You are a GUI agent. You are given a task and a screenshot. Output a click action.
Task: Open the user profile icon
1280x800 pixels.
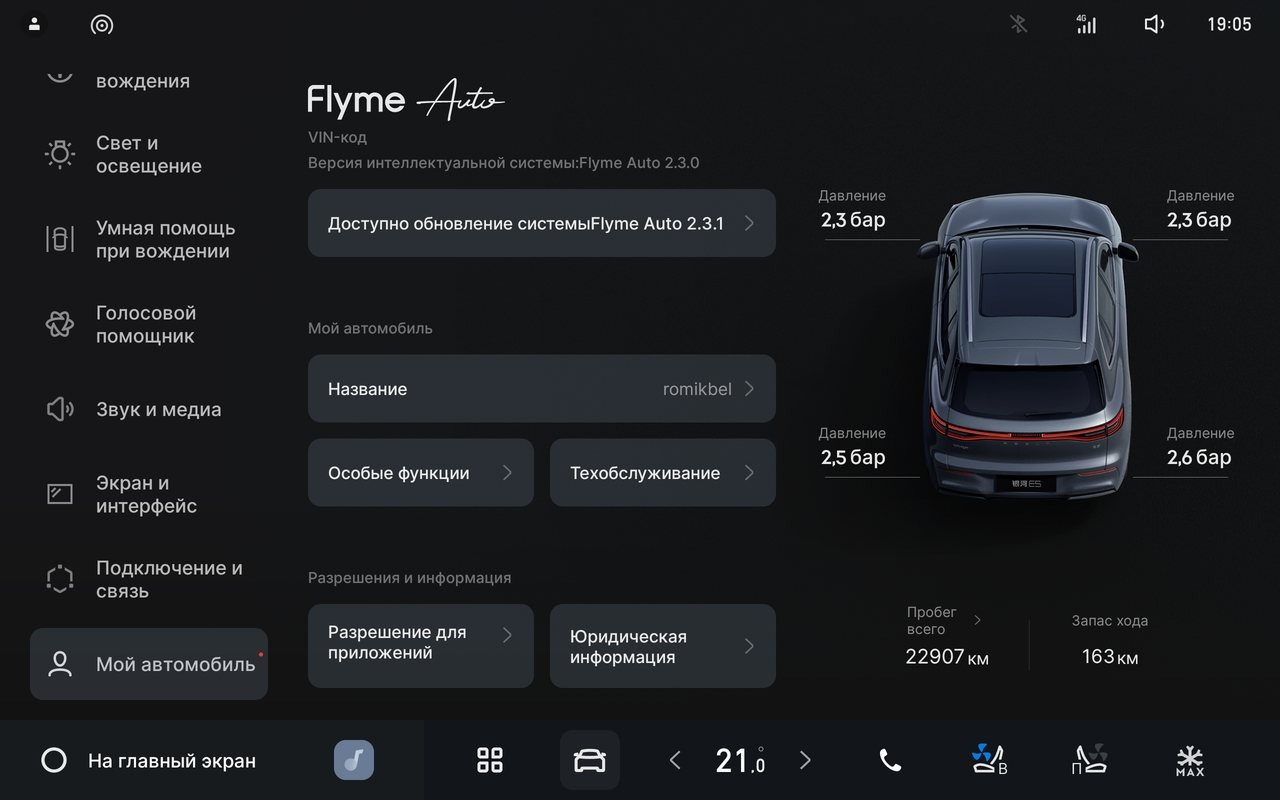(35, 24)
